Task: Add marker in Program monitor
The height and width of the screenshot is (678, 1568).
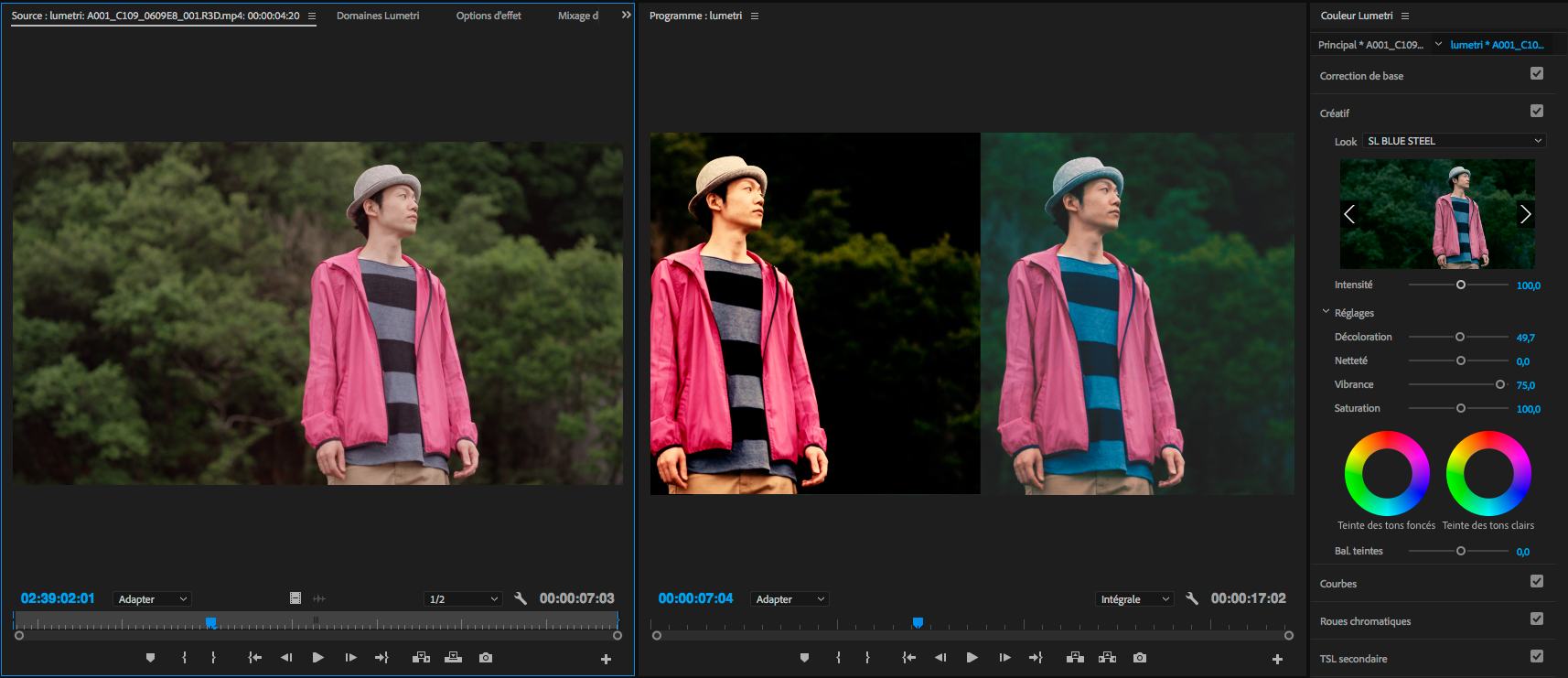Action: pyautogui.click(x=804, y=658)
